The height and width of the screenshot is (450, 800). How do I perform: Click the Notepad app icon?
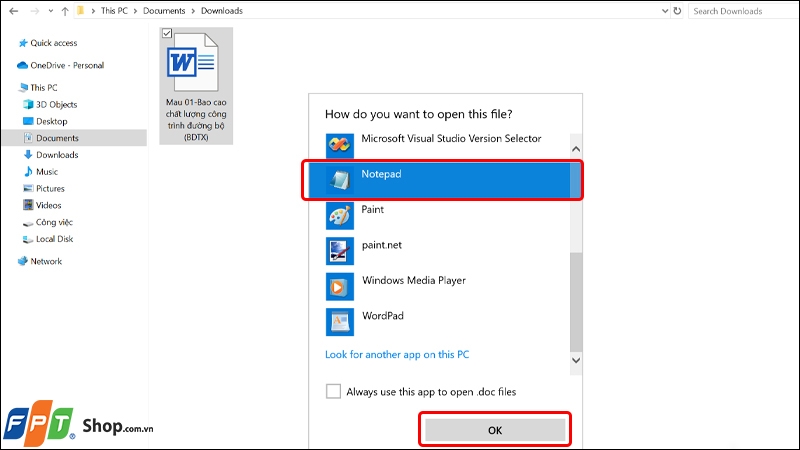coord(340,180)
